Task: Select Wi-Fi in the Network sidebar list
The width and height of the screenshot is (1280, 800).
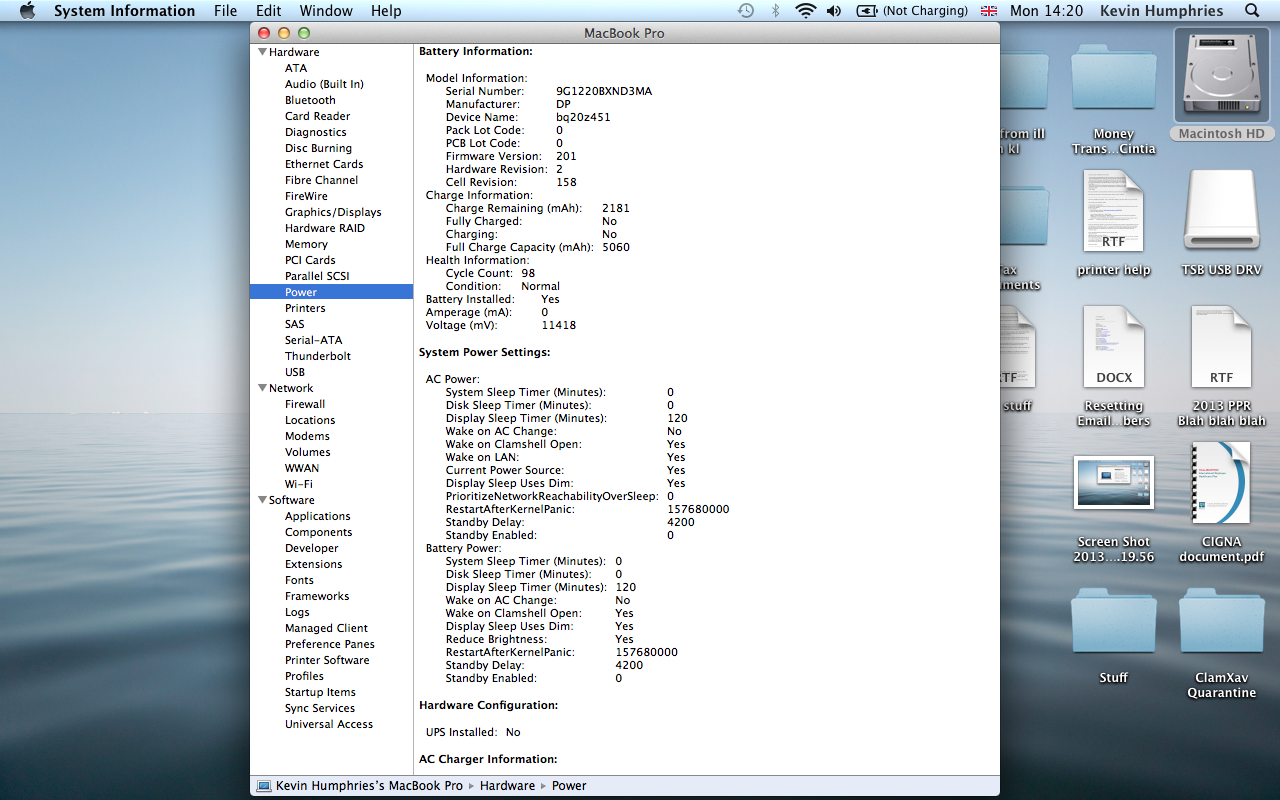Action: [298, 484]
